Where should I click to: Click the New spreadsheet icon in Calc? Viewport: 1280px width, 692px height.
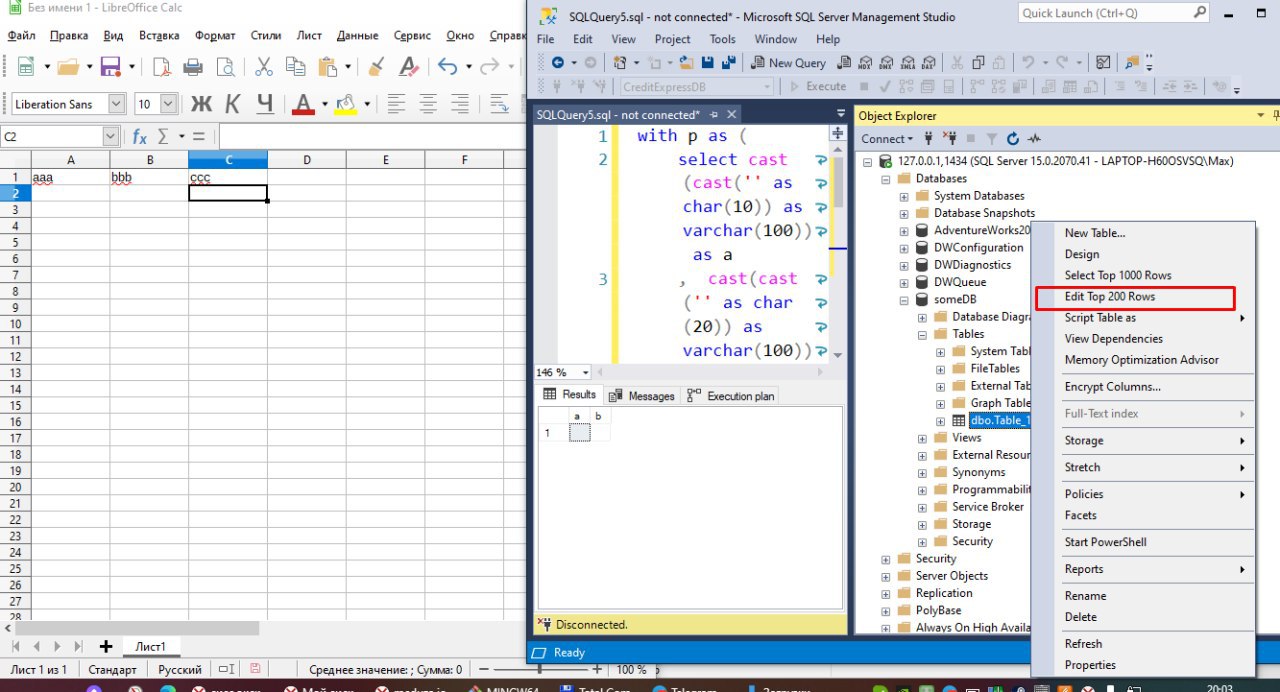click(24, 67)
